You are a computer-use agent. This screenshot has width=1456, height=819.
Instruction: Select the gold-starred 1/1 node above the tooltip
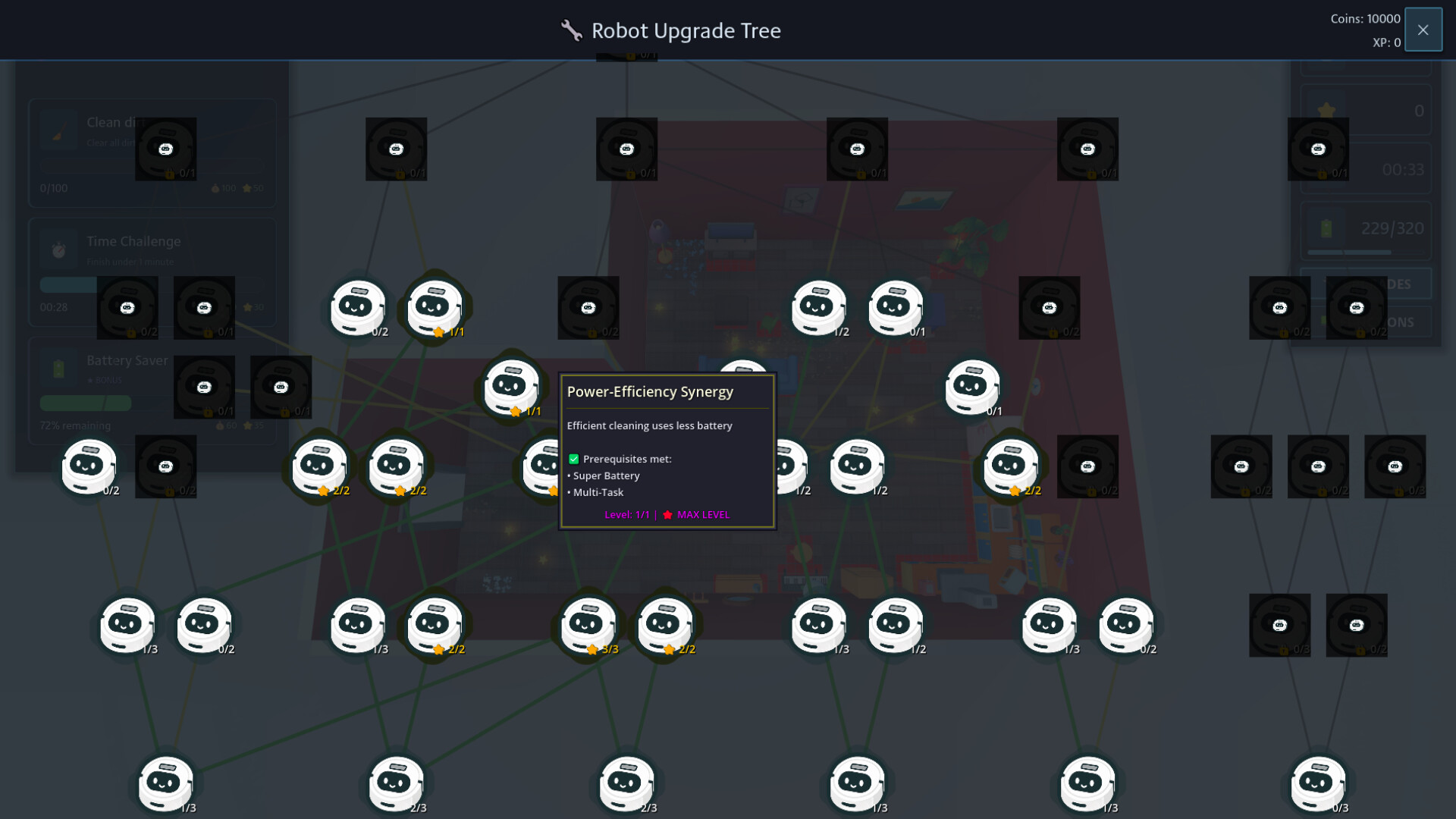510,387
